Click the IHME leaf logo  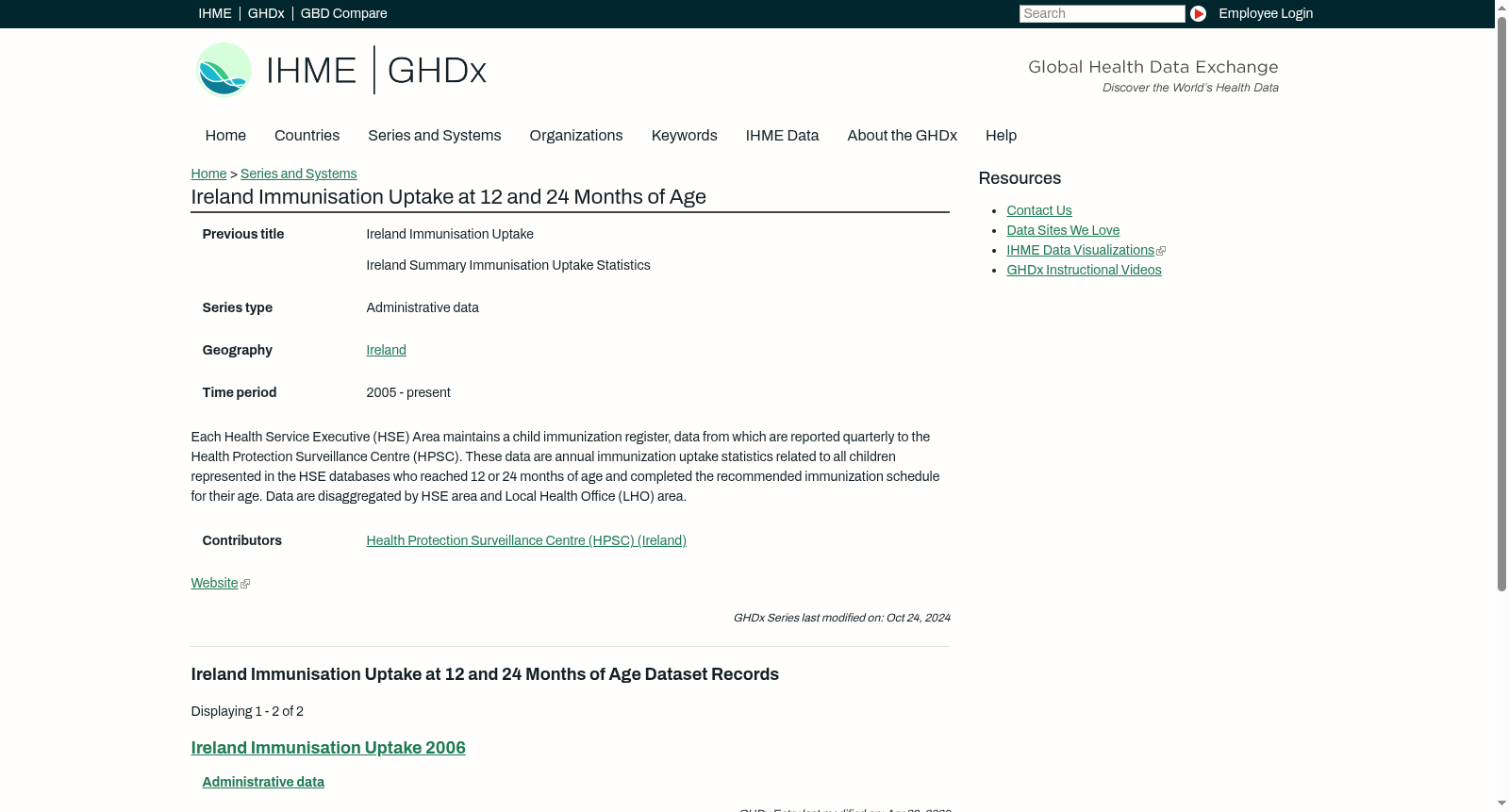coord(224,70)
